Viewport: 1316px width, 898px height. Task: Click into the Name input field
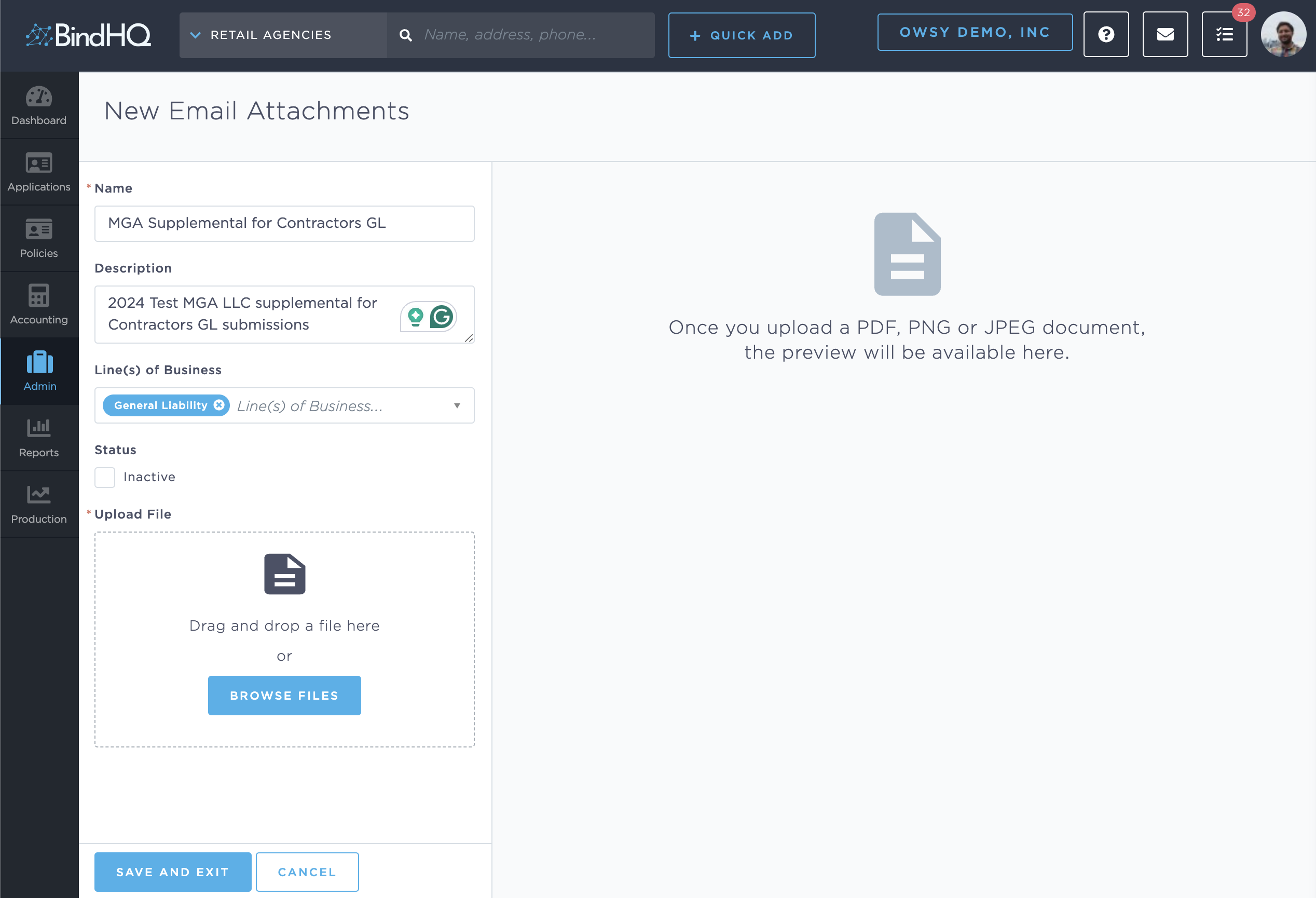click(284, 223)
